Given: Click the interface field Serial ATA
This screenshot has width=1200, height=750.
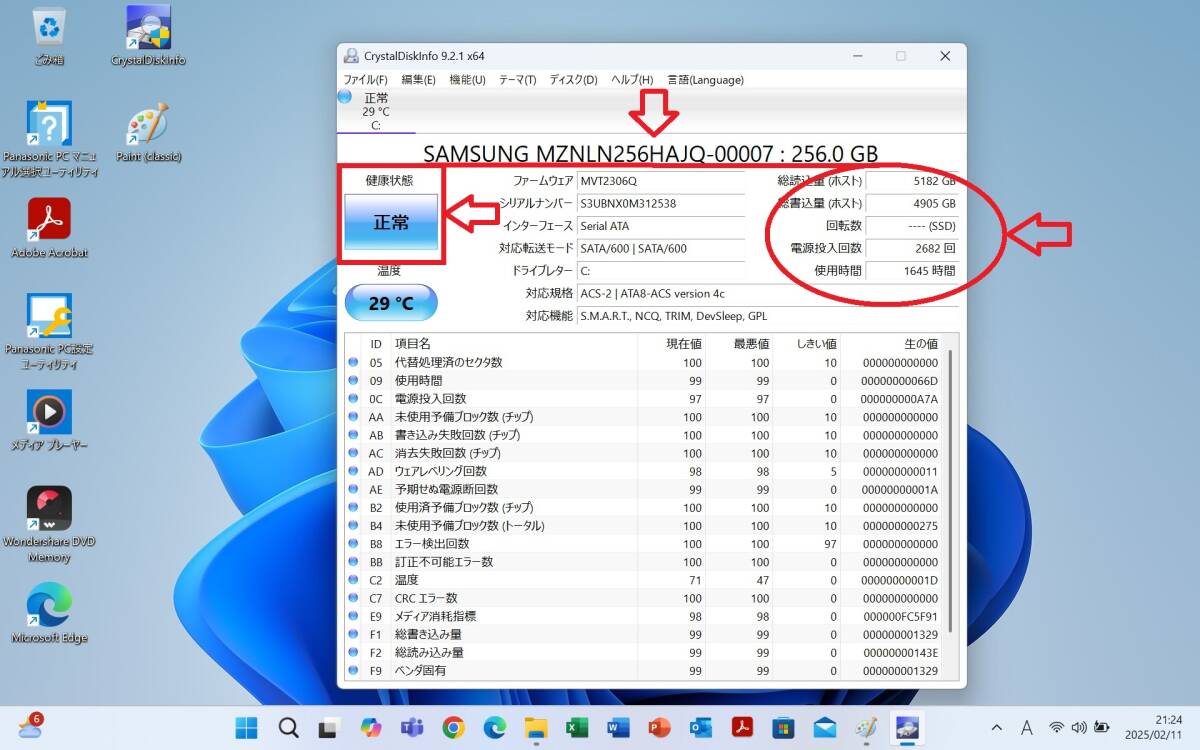Looking at the screenshot, I should (661, 226).
